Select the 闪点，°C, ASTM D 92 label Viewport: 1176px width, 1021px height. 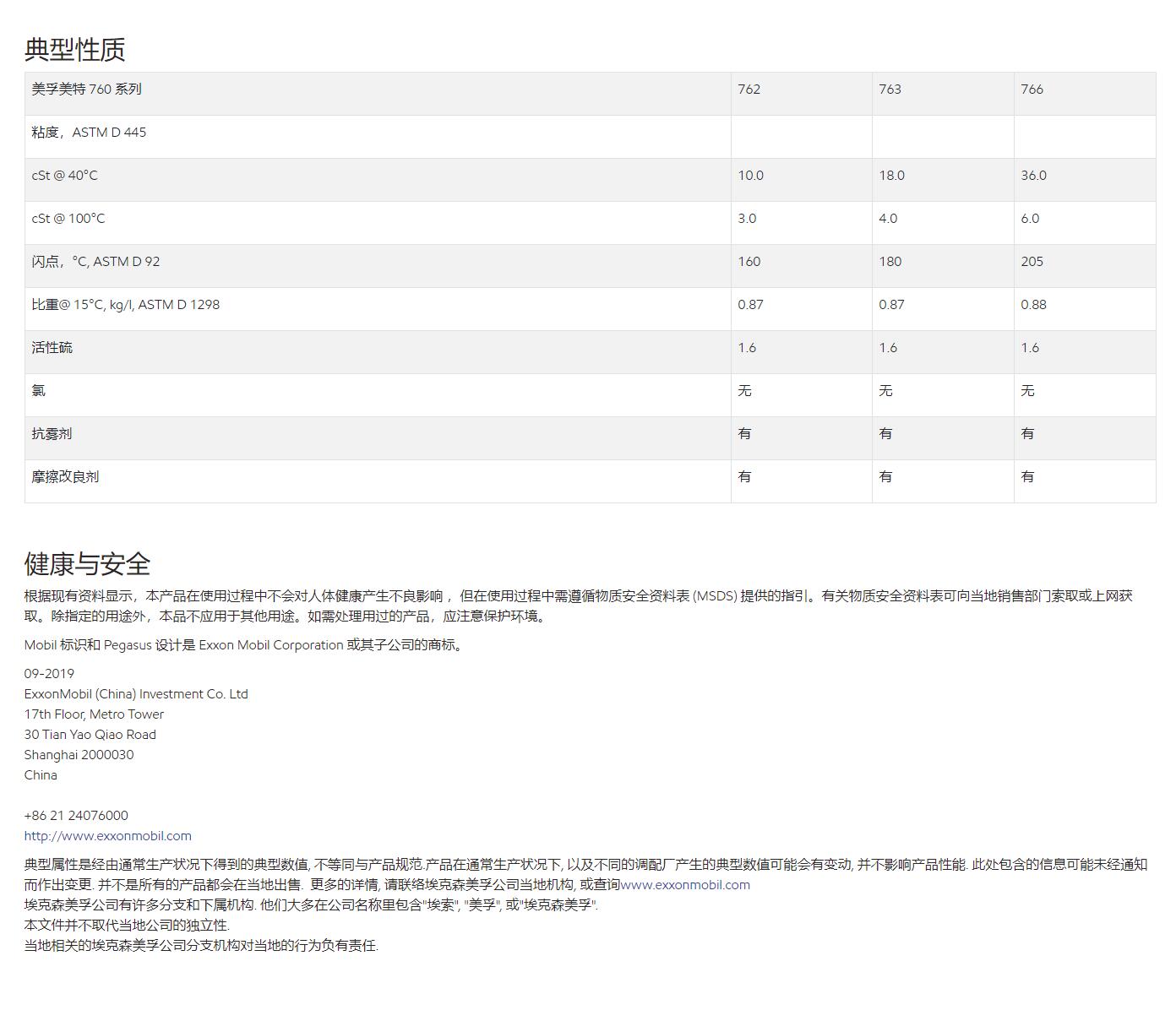(96, 262)
